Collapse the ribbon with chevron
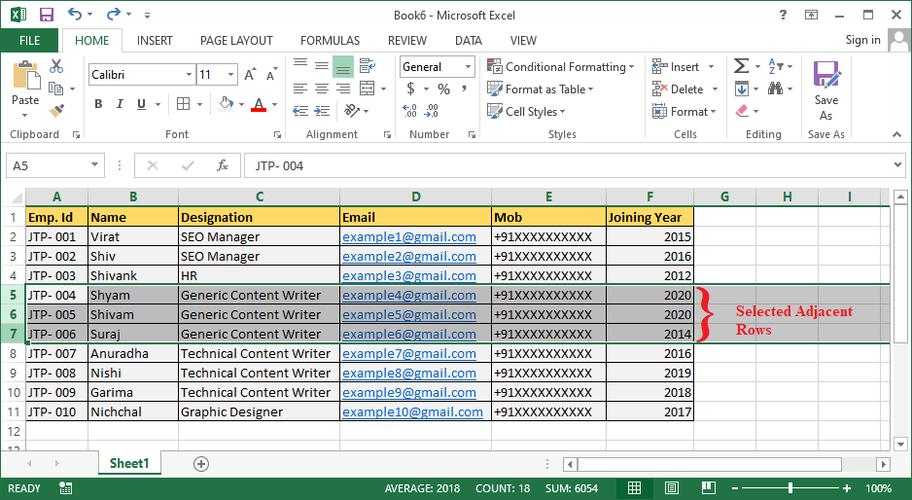This screenshot has height=500, width=912. [x=897, y=134]
